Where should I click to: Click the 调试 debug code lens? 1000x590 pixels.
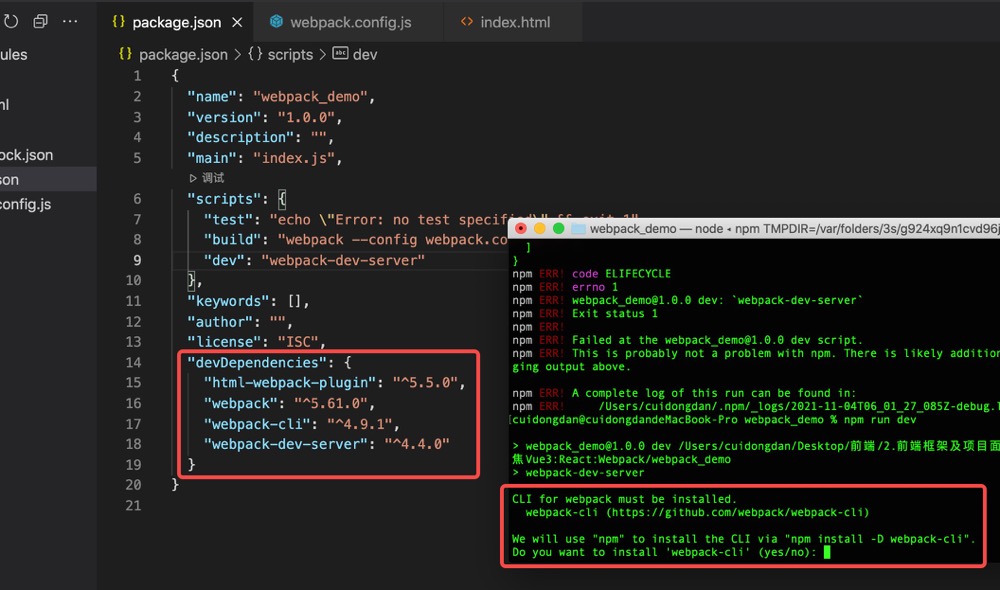(213, 178)
